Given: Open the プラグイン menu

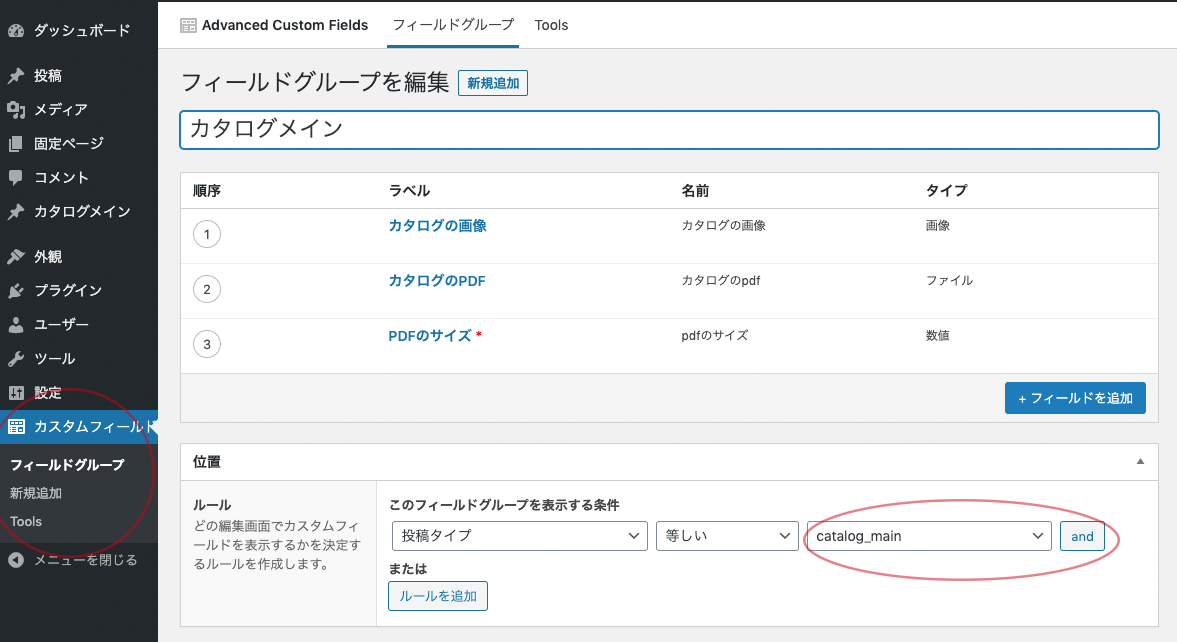Looking at the screenshot, I should point(68,291).
